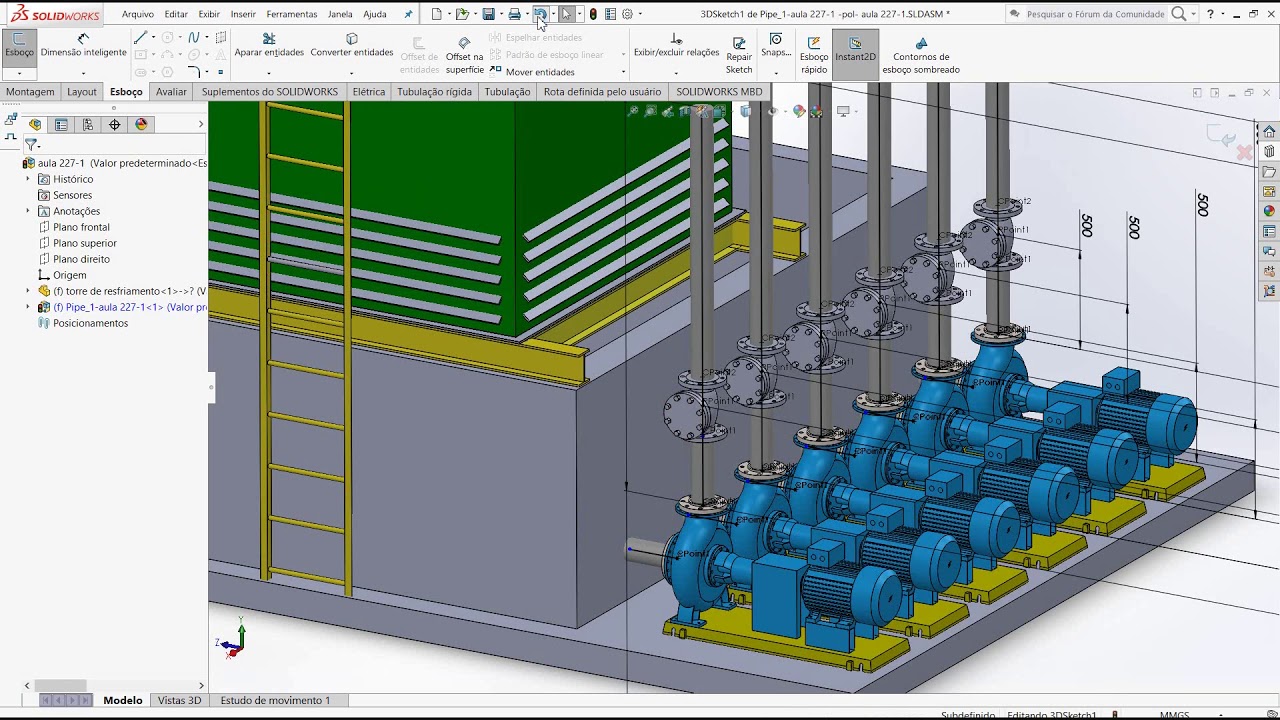1280x720 pixels.
Task: Select Posicionamentos in tree
Action: tap(90, 323)
